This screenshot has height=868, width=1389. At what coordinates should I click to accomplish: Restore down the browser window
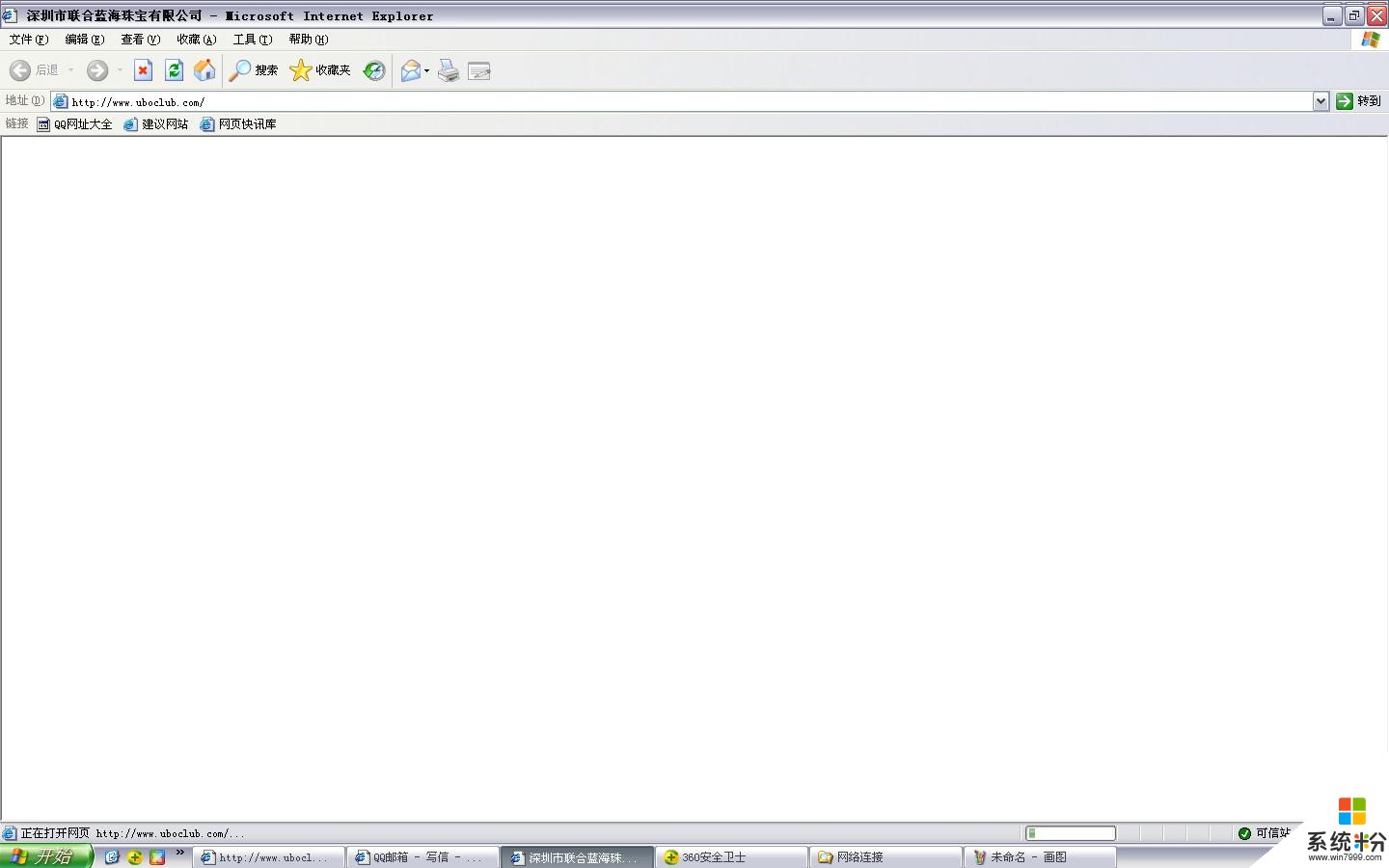click(x=1354, y=15)
